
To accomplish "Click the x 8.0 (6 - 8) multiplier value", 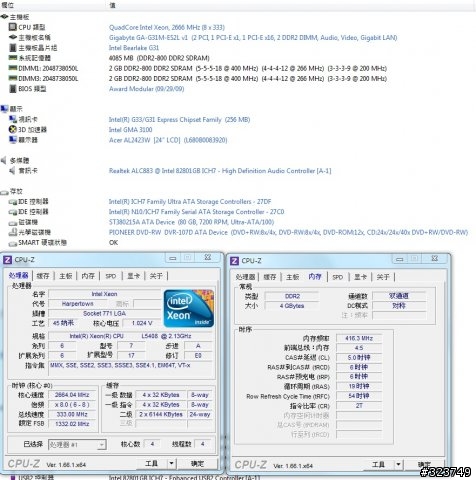I will [72, 404].
